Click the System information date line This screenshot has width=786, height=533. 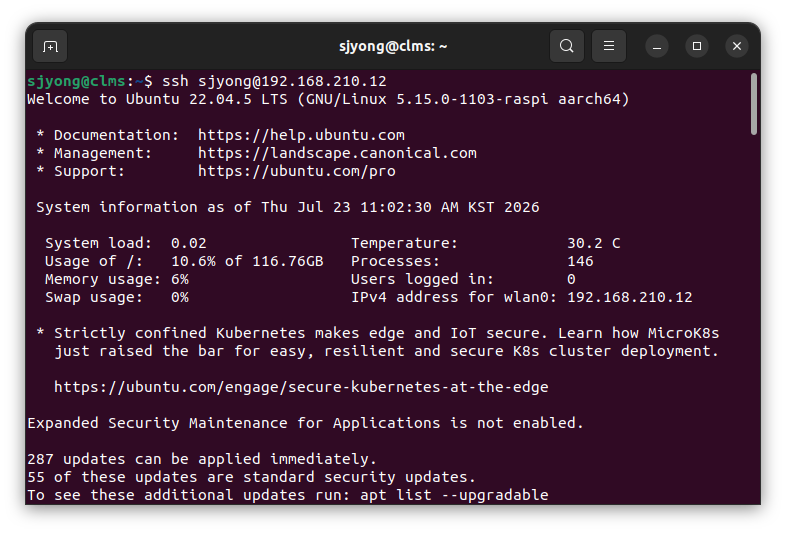(x=288, y=207)
